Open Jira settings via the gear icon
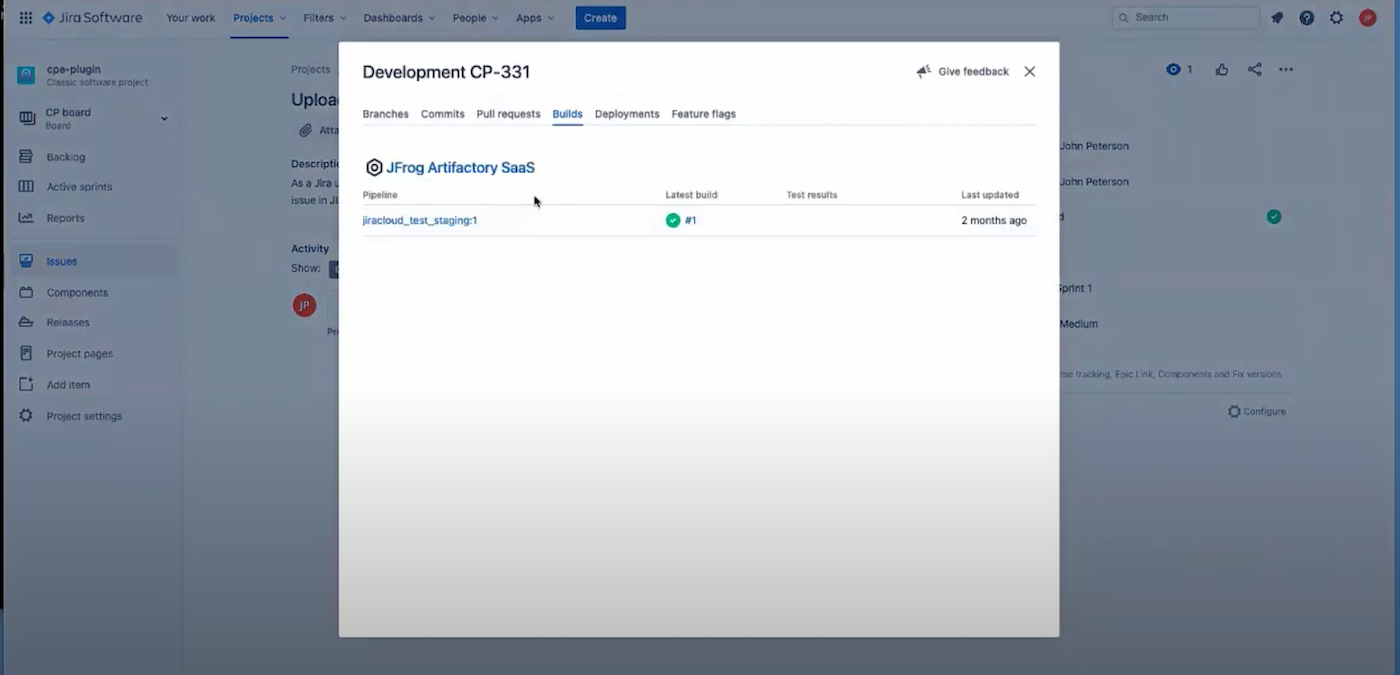Screen dimensions: 1400x675 click(x=1337, y=17)
